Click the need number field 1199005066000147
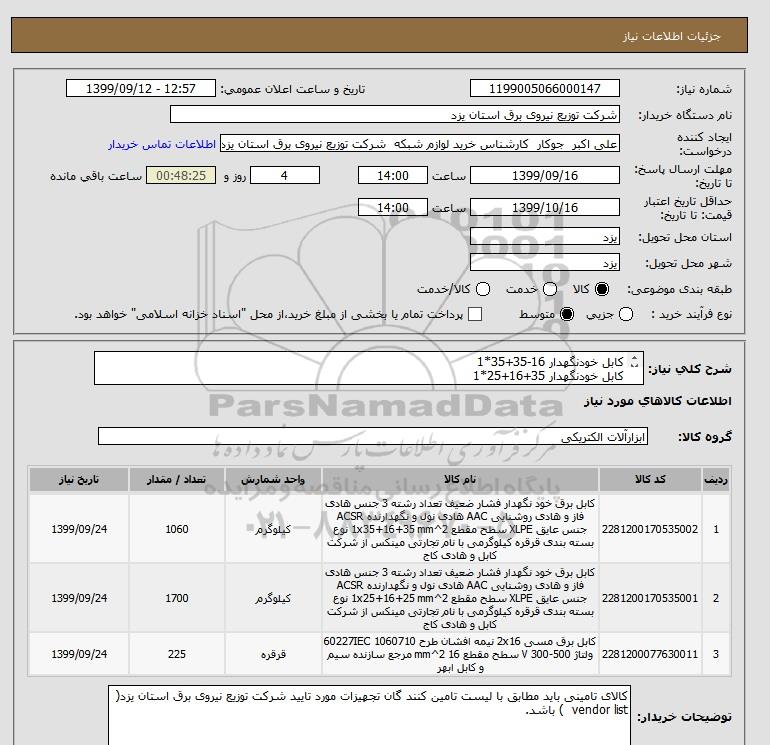770x745 pixels. [x=545, y=88]
